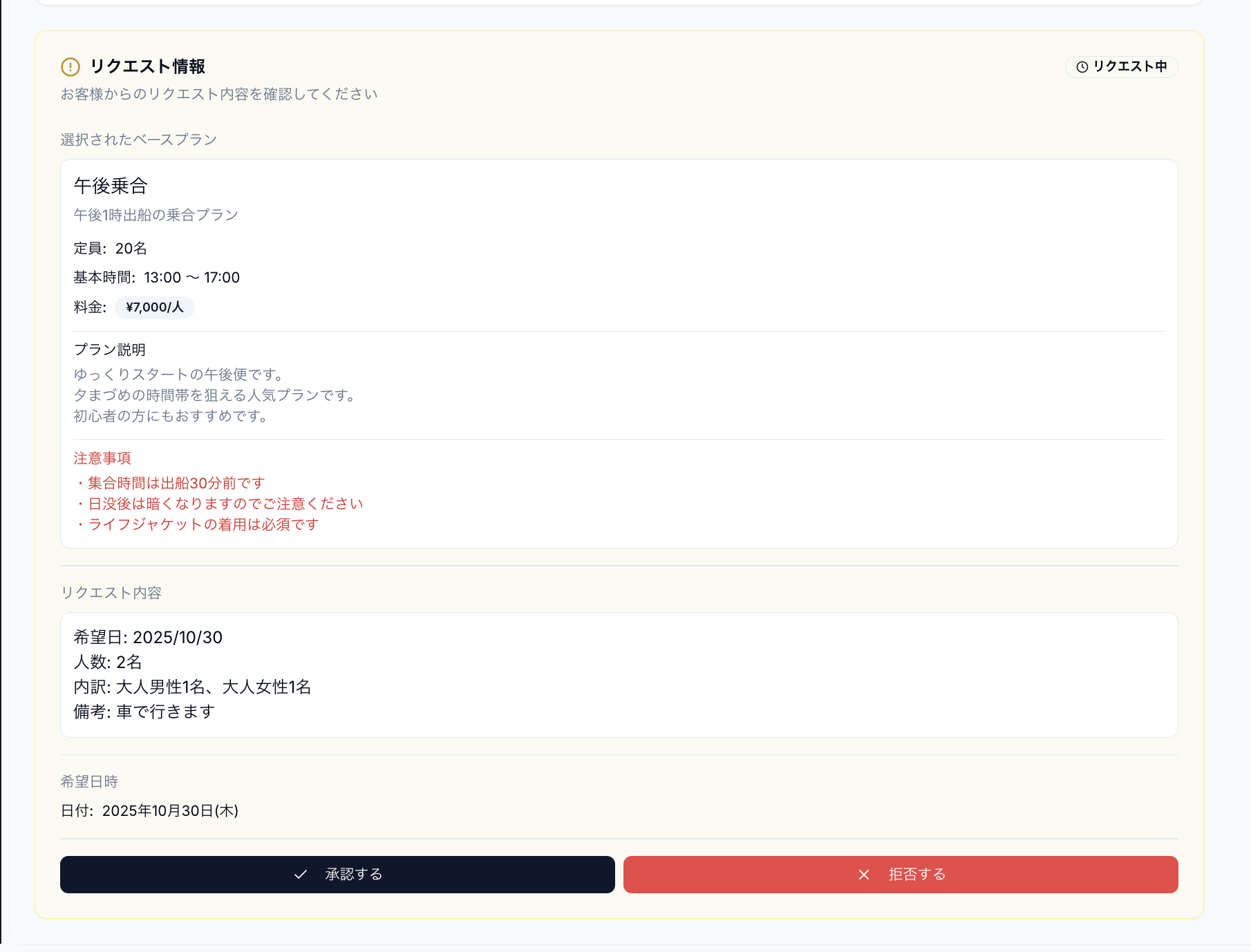This screenshot has width=1251, height=952.
Task: Click the 集合時間は出船30分前です note
Action: click(x=170, y=483)
